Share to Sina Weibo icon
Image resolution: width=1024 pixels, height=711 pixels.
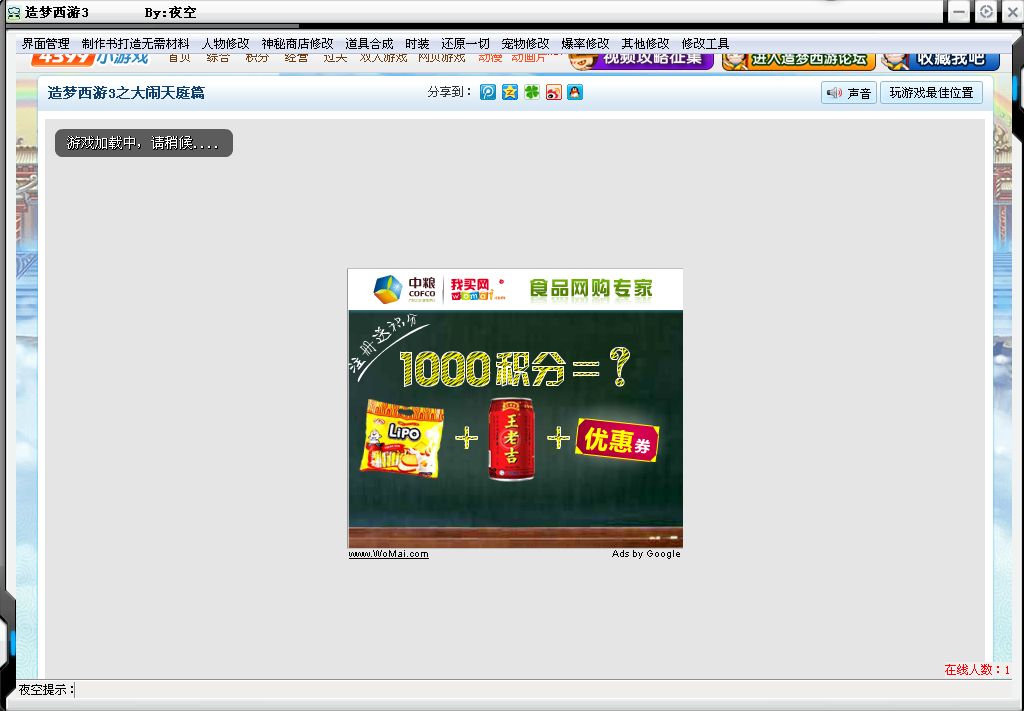[x=554, y=92]
